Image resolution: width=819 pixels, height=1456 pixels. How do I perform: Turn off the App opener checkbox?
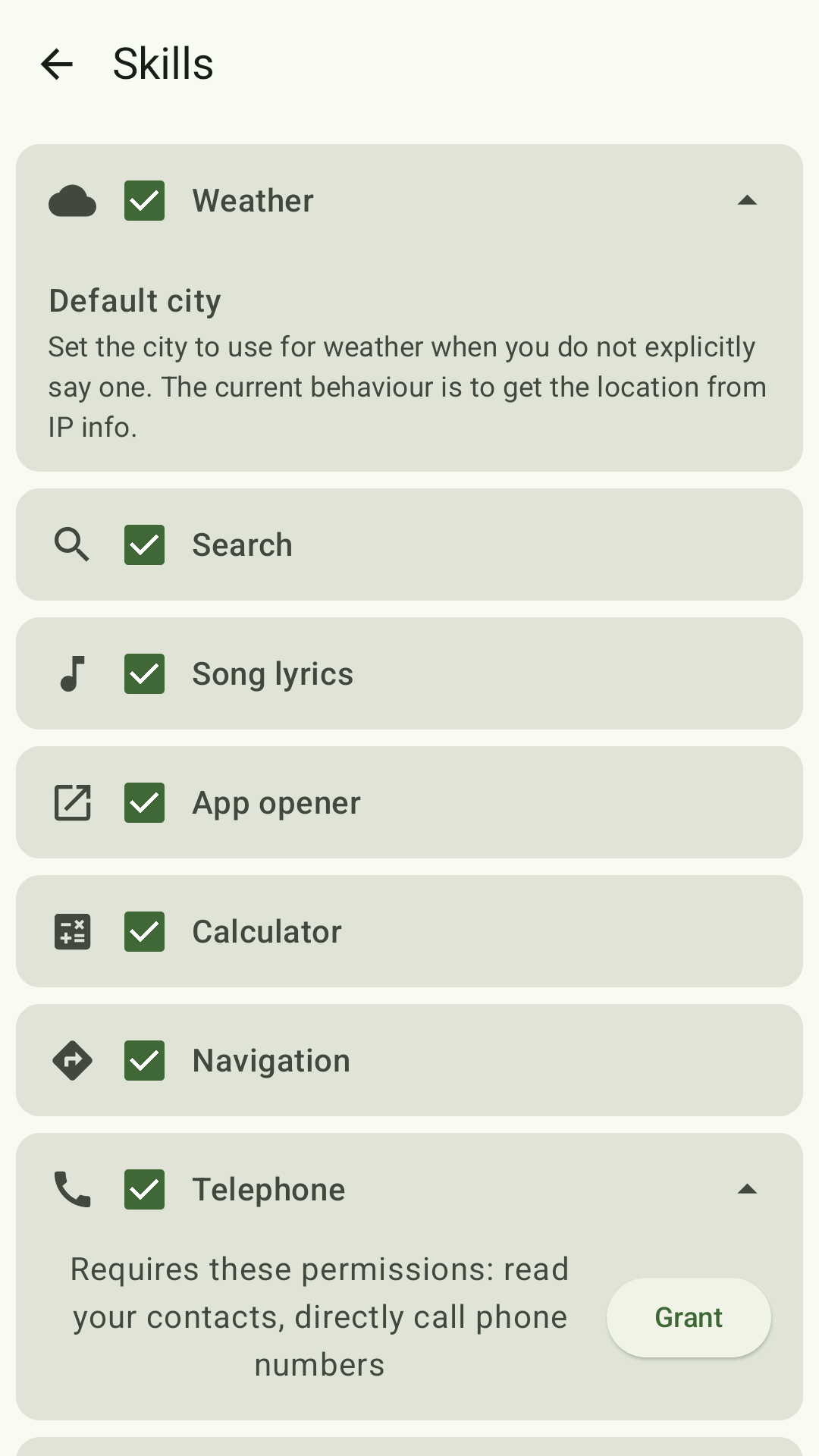tap(144, 802)
